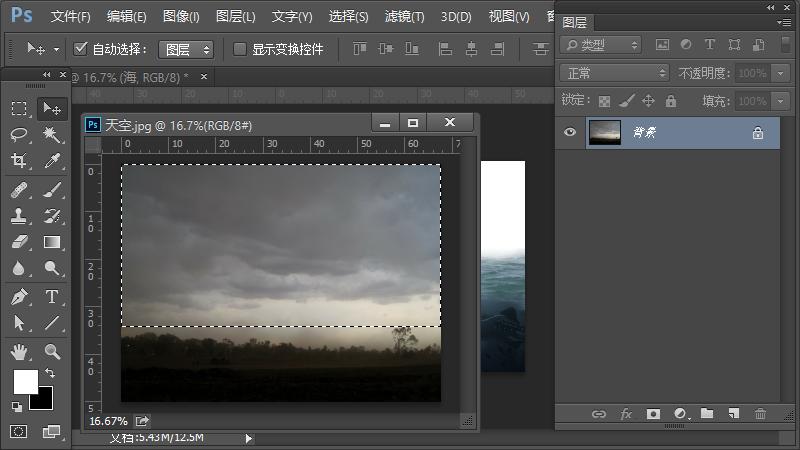Pick the Crop tool
This screenshot has width=800, height=450.
pos(19,162)
